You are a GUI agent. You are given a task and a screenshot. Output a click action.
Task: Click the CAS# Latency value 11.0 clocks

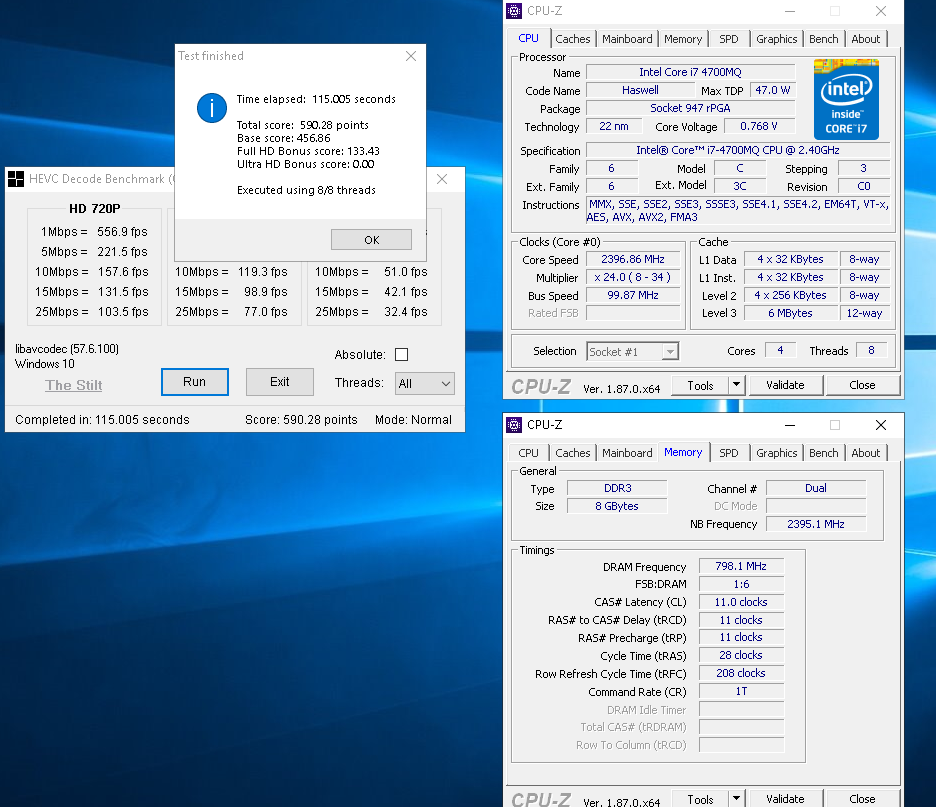(x=741, y=602)
